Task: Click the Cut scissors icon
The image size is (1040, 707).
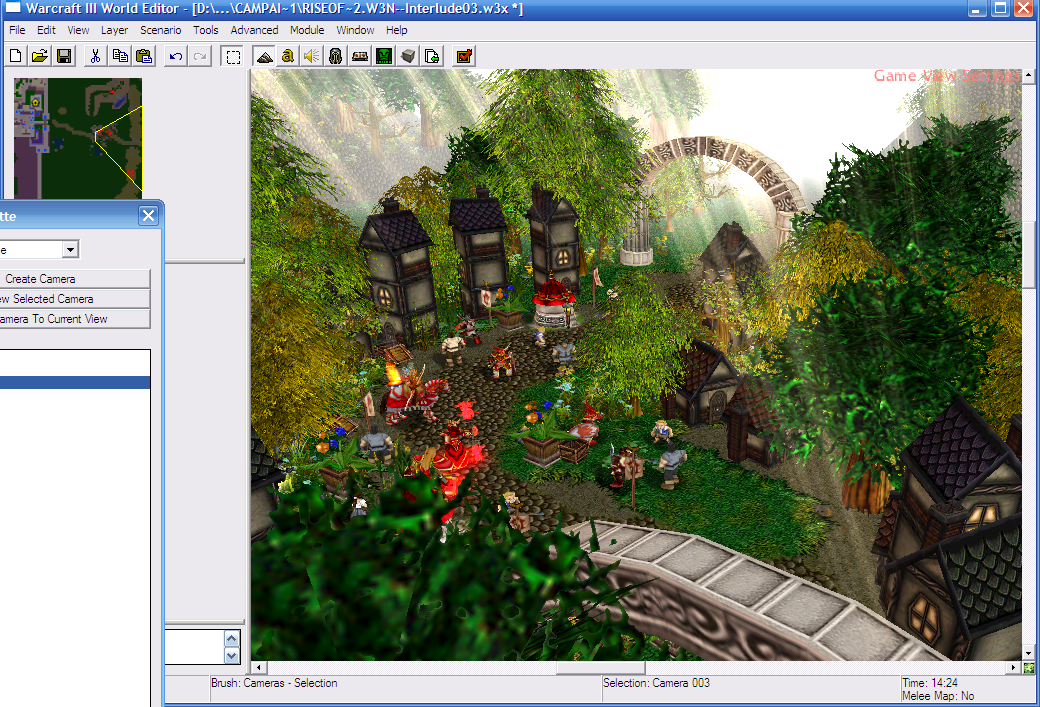Action: click(x=96, y=56)
